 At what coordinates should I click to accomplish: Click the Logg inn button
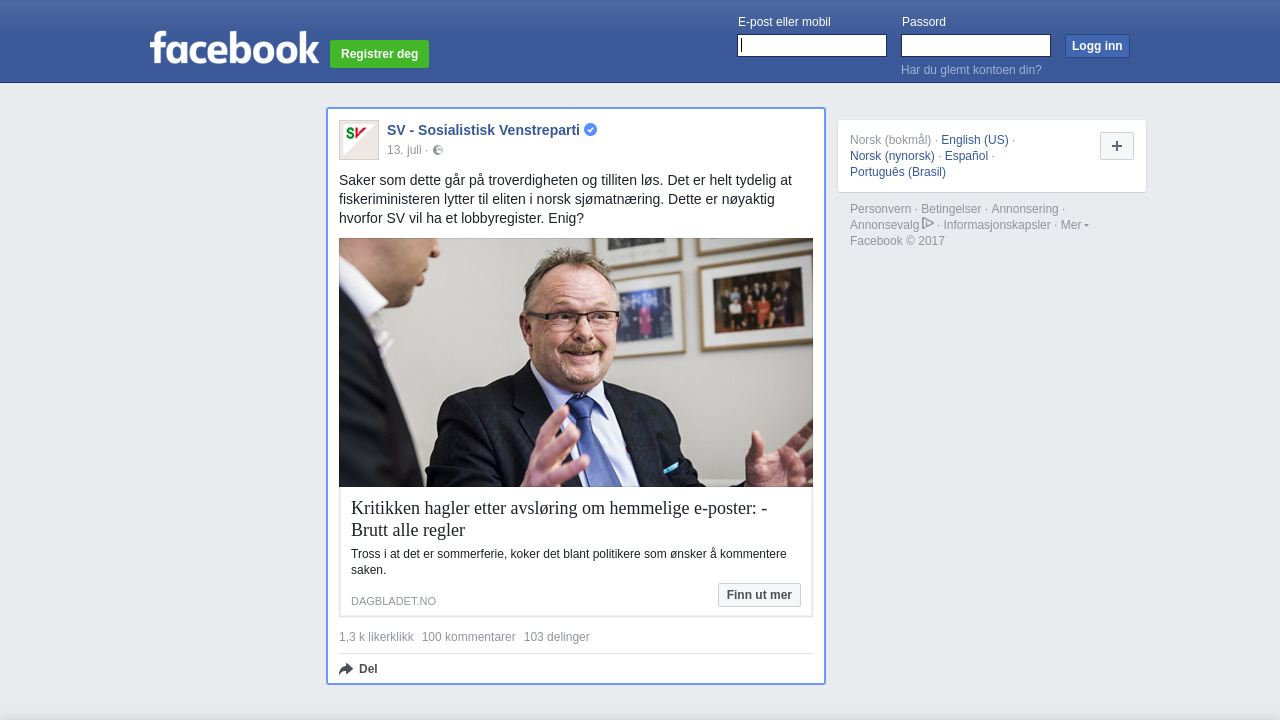pos(1097,46)
